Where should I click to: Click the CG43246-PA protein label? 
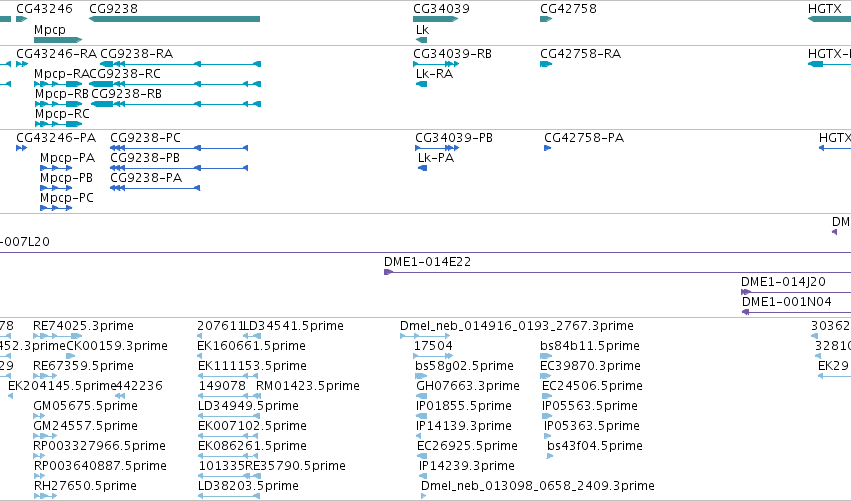point(56,138)
